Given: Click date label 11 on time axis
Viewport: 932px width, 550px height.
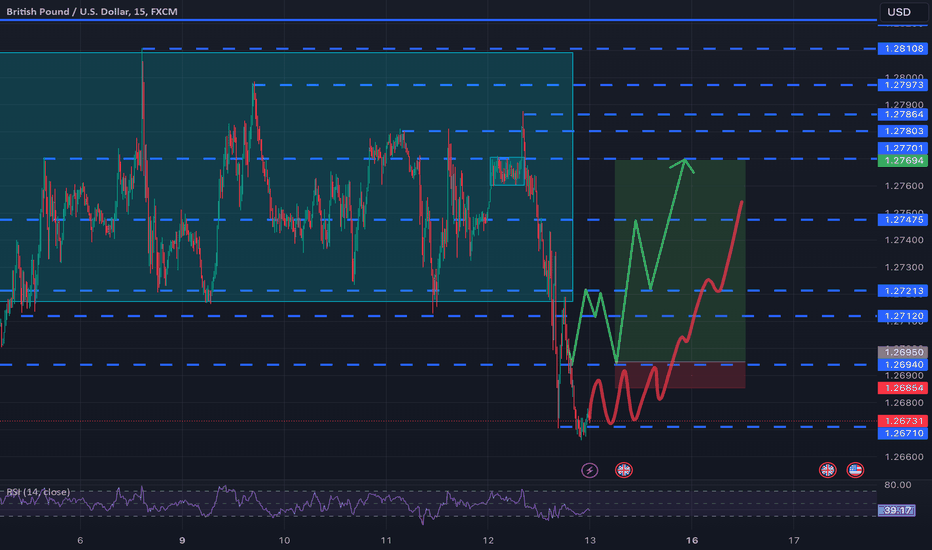Looking at the screenshot, I should click(x=386, y=540).
